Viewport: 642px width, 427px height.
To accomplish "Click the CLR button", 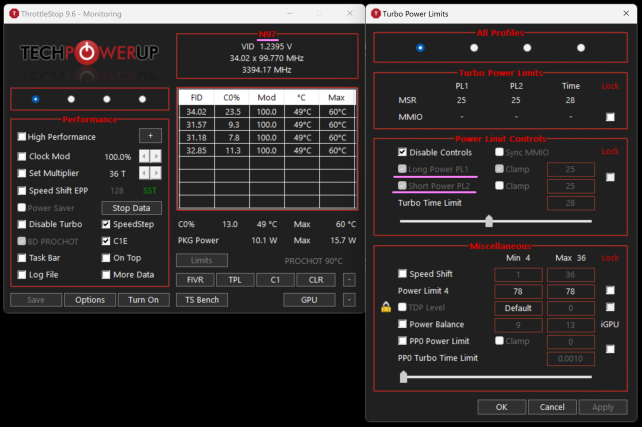I will pos(316,280).
